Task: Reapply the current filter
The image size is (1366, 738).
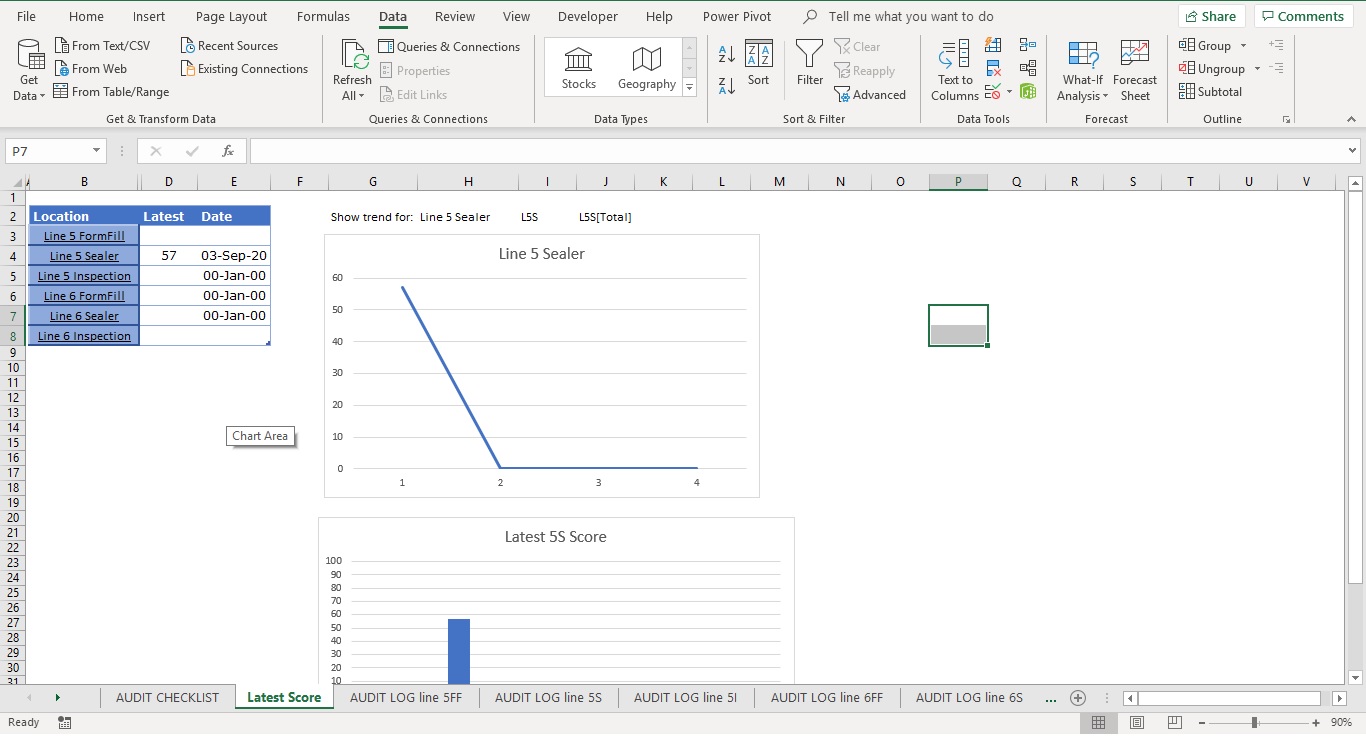Action: point(865,70)
